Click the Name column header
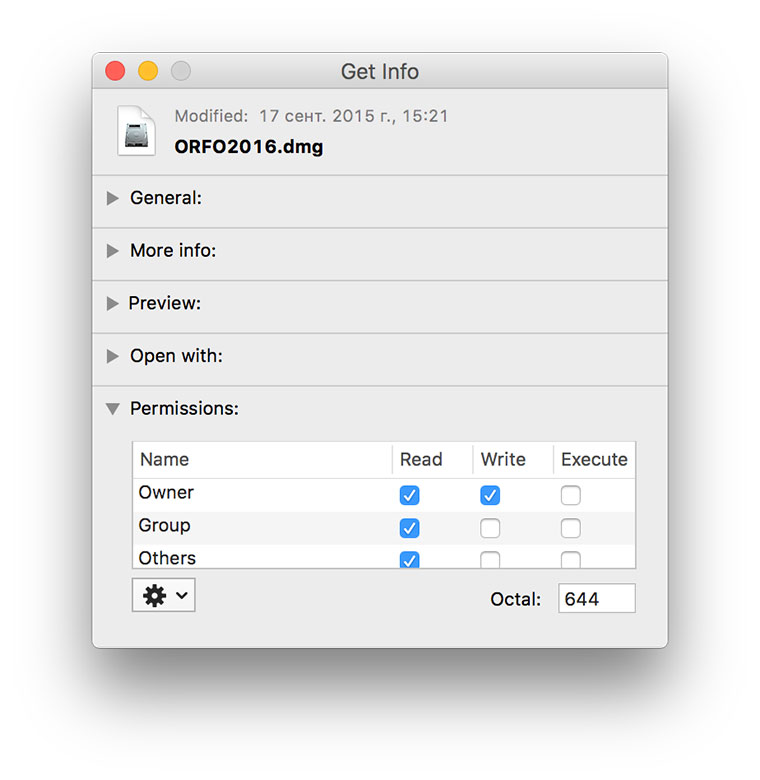 click(x=263, y=460)
